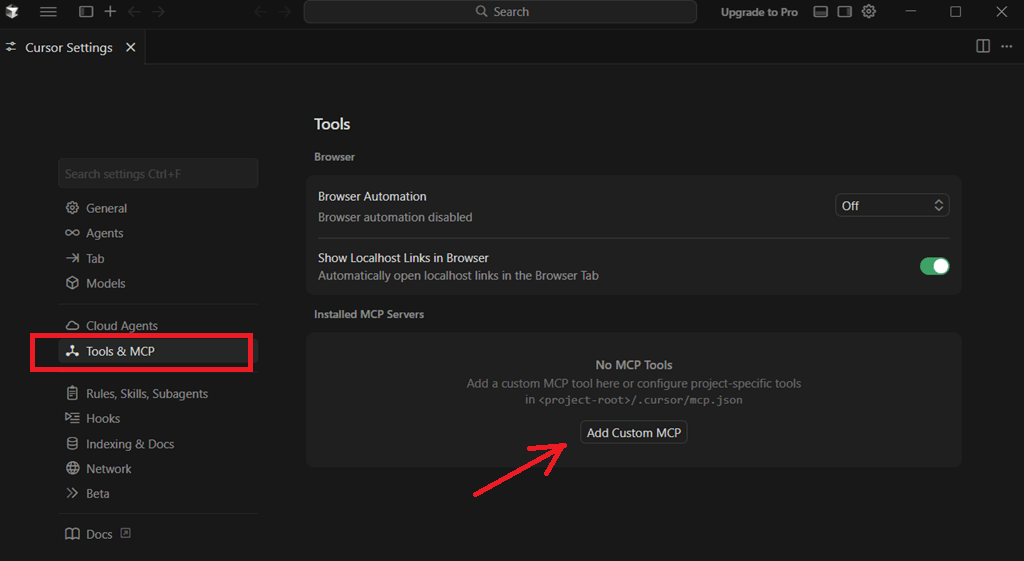
Task: Click the Add Custom MCP button
Action: [633, 433]
